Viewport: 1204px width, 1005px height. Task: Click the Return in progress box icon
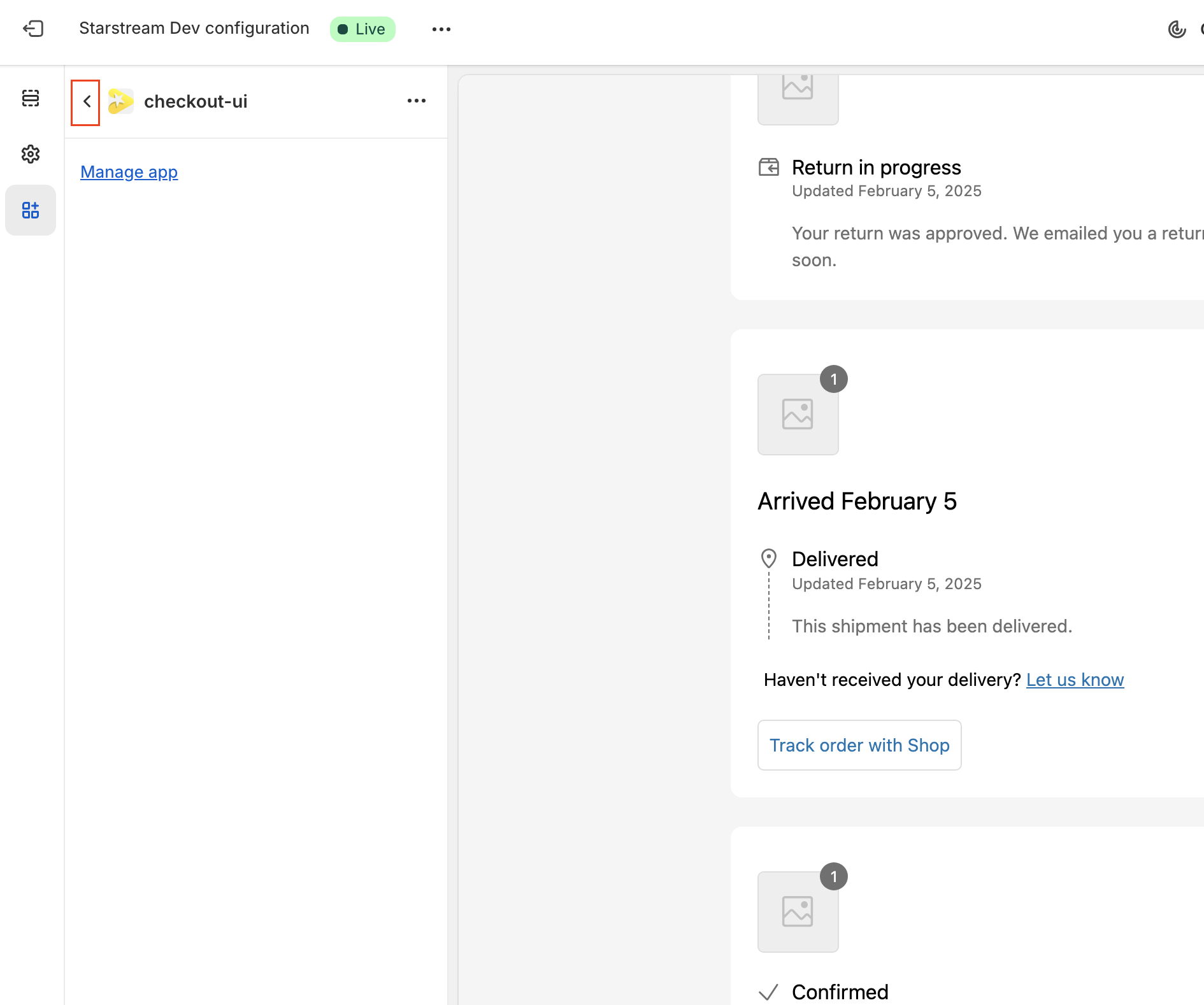(769, 167)
